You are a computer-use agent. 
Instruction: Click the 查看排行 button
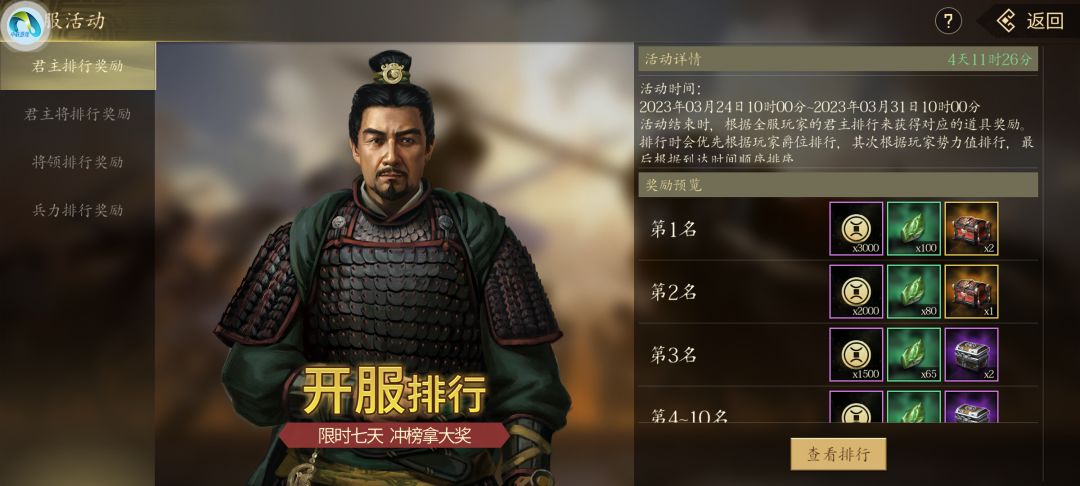(838, 454)
